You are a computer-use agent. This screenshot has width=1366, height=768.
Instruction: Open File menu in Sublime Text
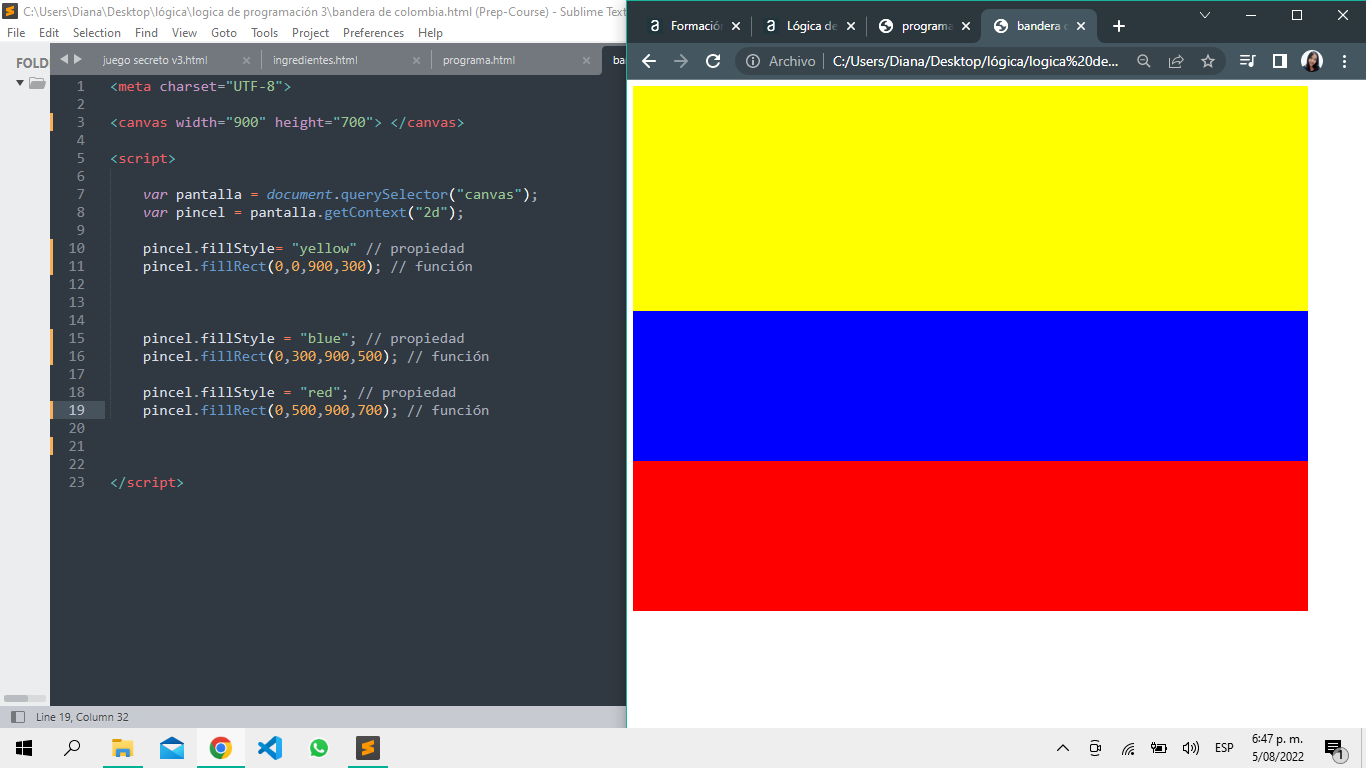pos(16,33)
